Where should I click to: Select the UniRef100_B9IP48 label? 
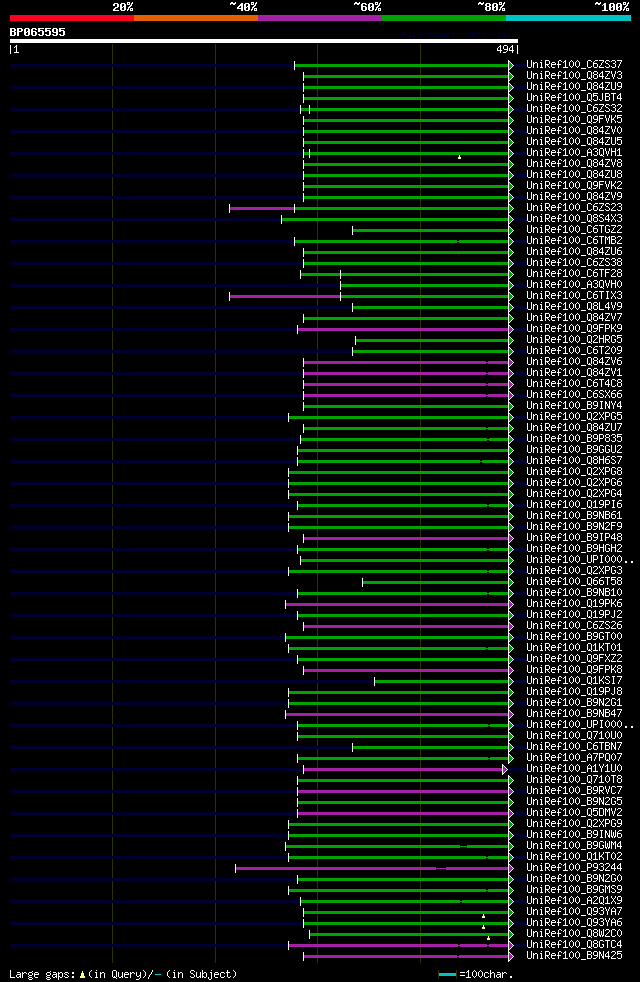pos(574,538)
